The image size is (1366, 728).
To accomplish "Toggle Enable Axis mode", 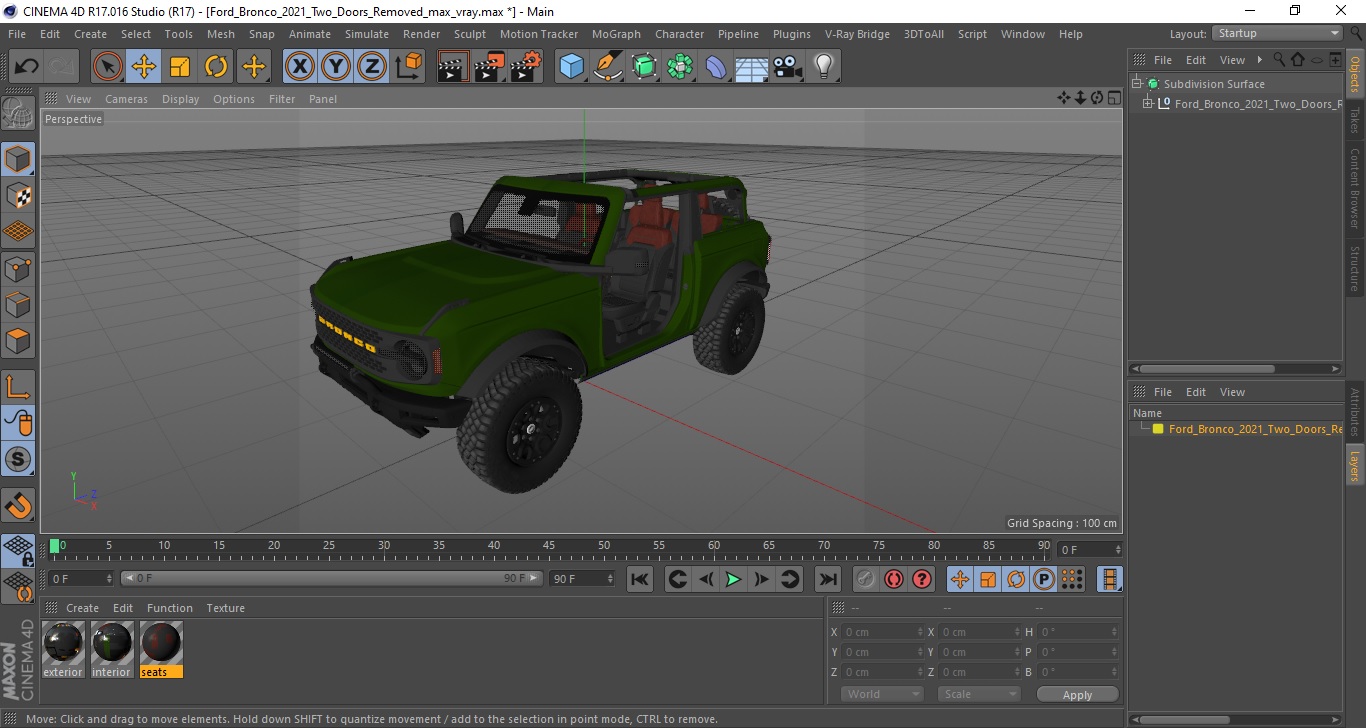I will 18,387.
